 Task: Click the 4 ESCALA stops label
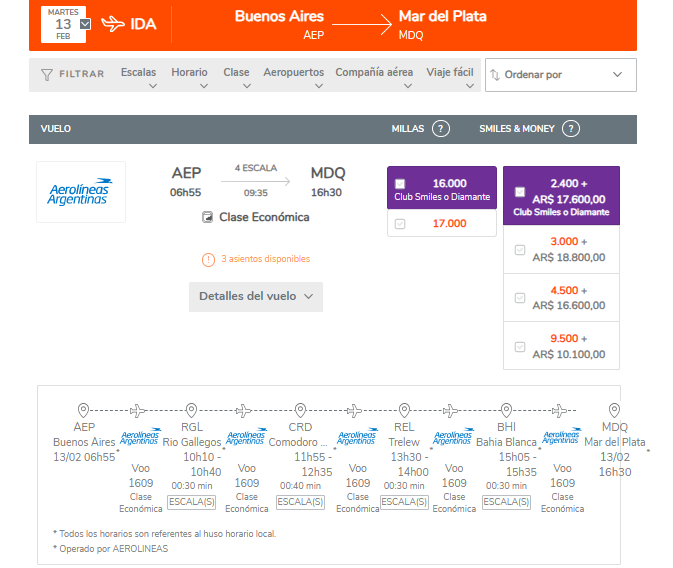coord(256,168)
